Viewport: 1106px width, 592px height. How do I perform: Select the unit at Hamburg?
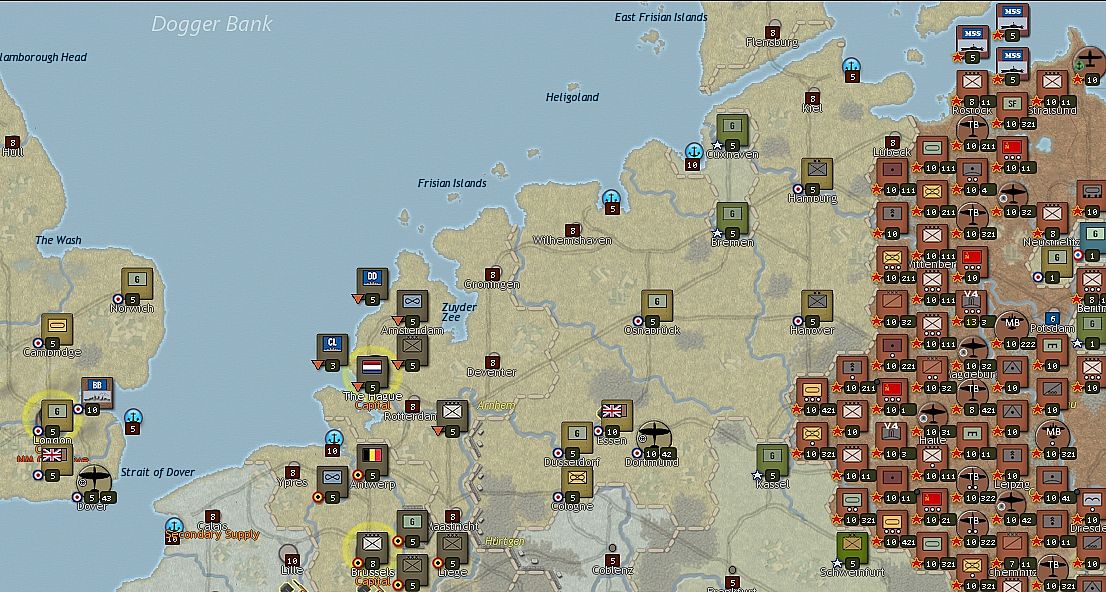817,174
